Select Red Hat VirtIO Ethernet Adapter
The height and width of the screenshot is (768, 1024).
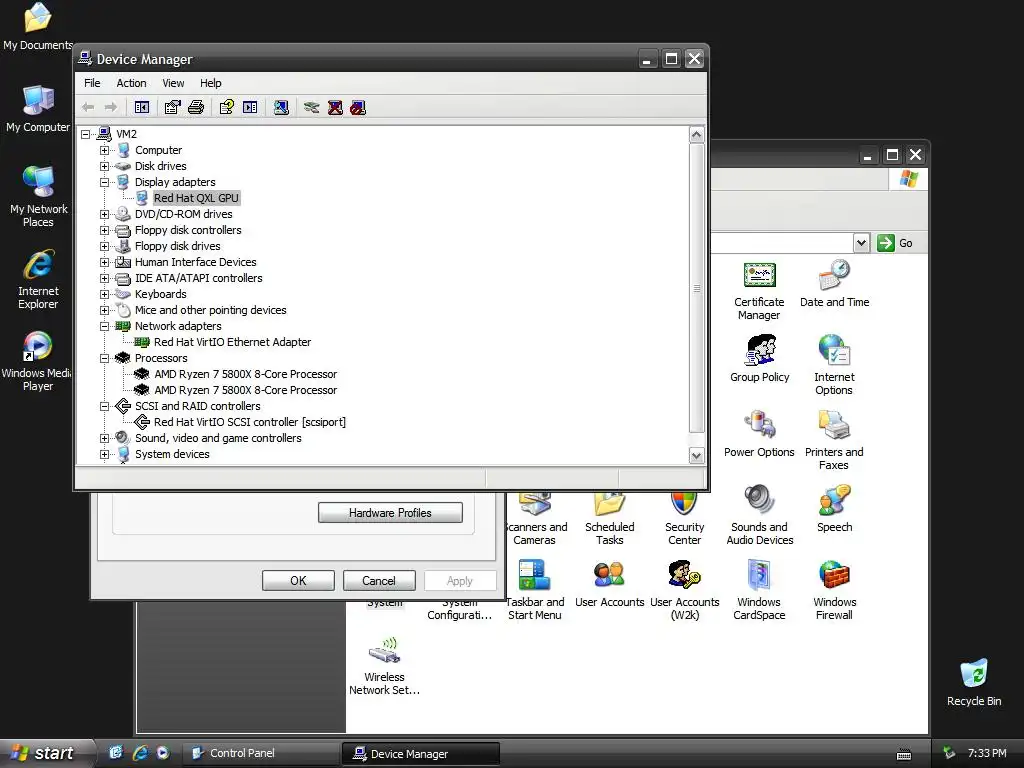click(x=232, y=342)
